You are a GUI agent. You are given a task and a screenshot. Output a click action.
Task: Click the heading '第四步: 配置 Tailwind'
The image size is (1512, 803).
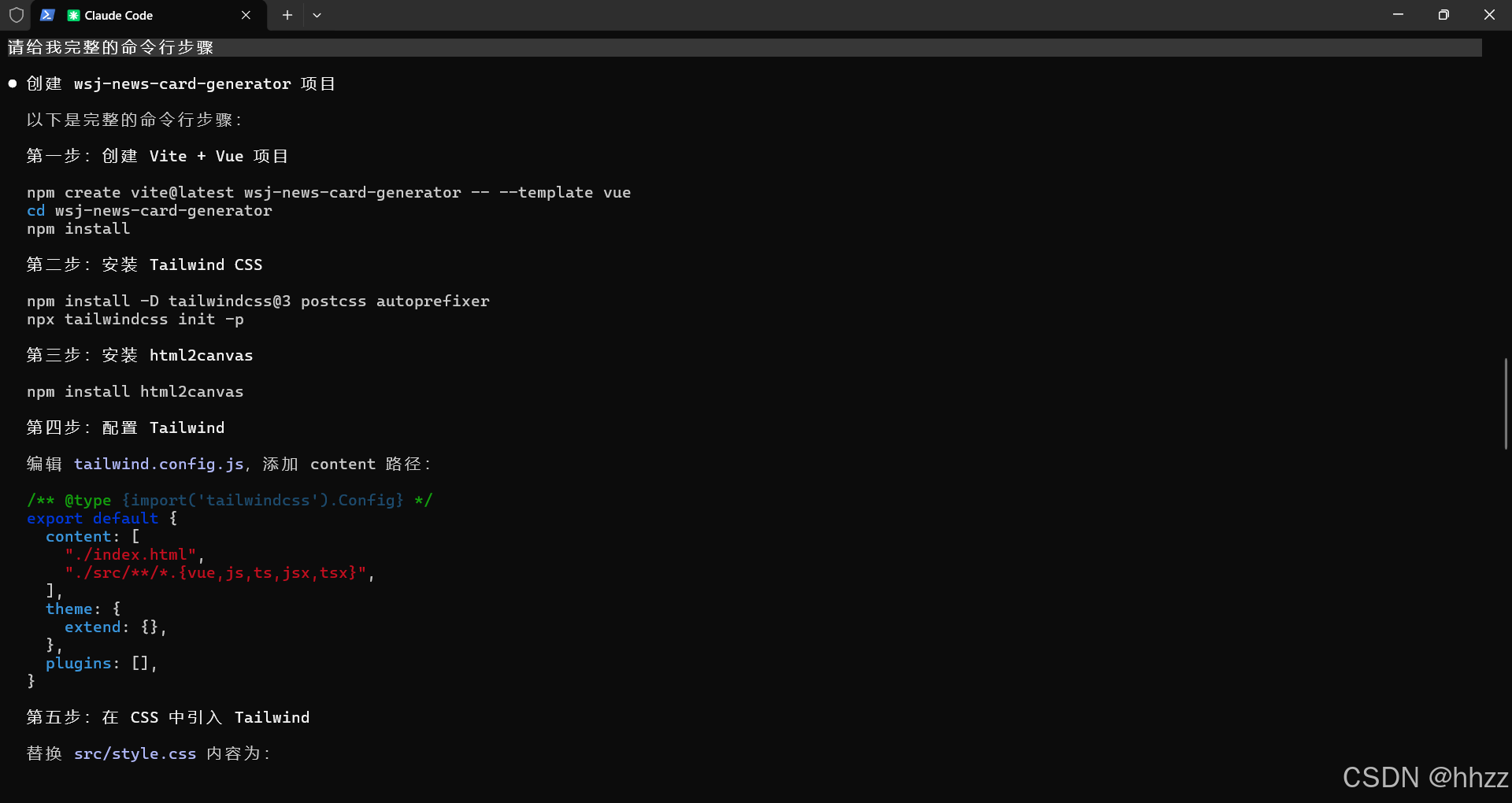click(x=126, y=427)
